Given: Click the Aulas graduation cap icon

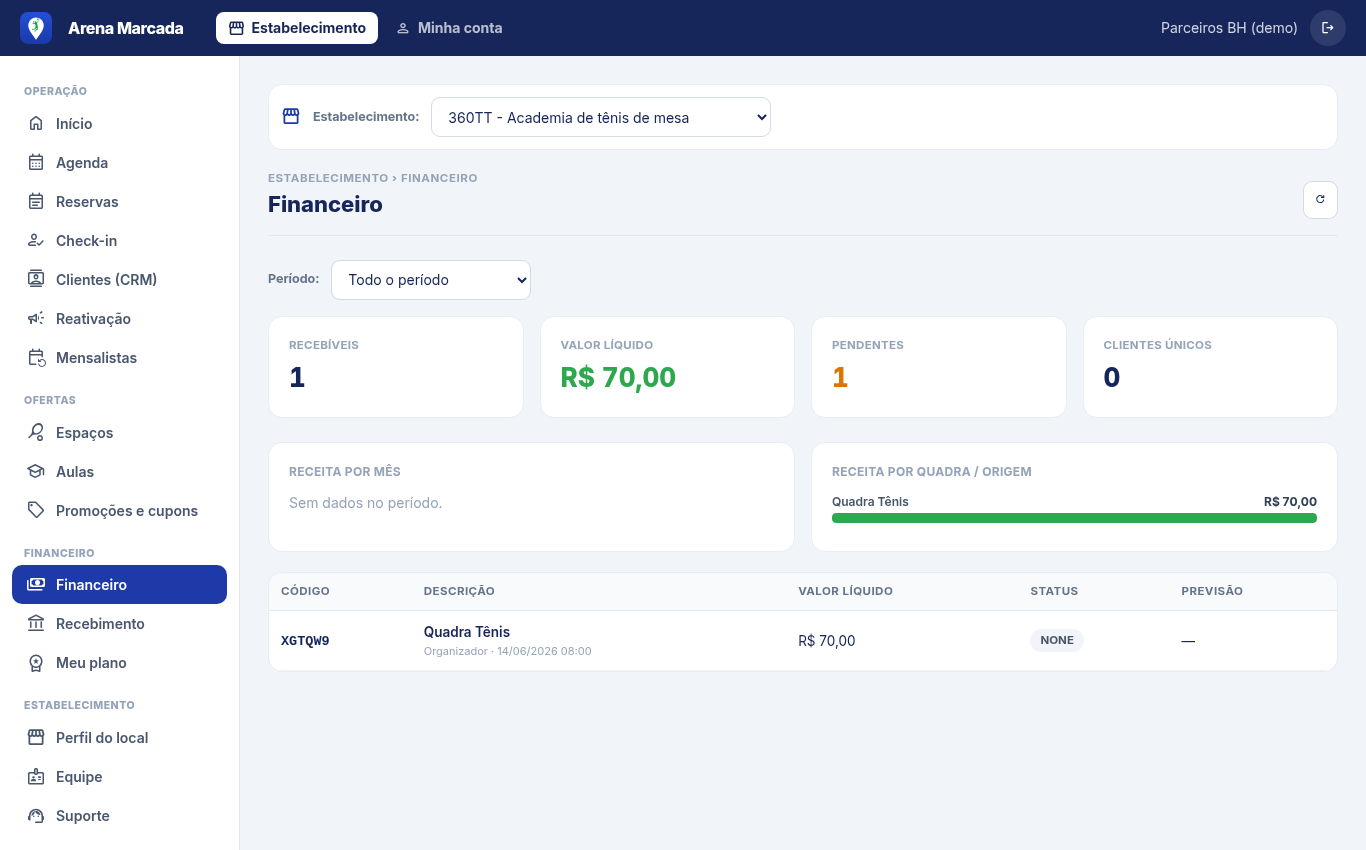Looking at the screenshot, I should tap(36, 472).
